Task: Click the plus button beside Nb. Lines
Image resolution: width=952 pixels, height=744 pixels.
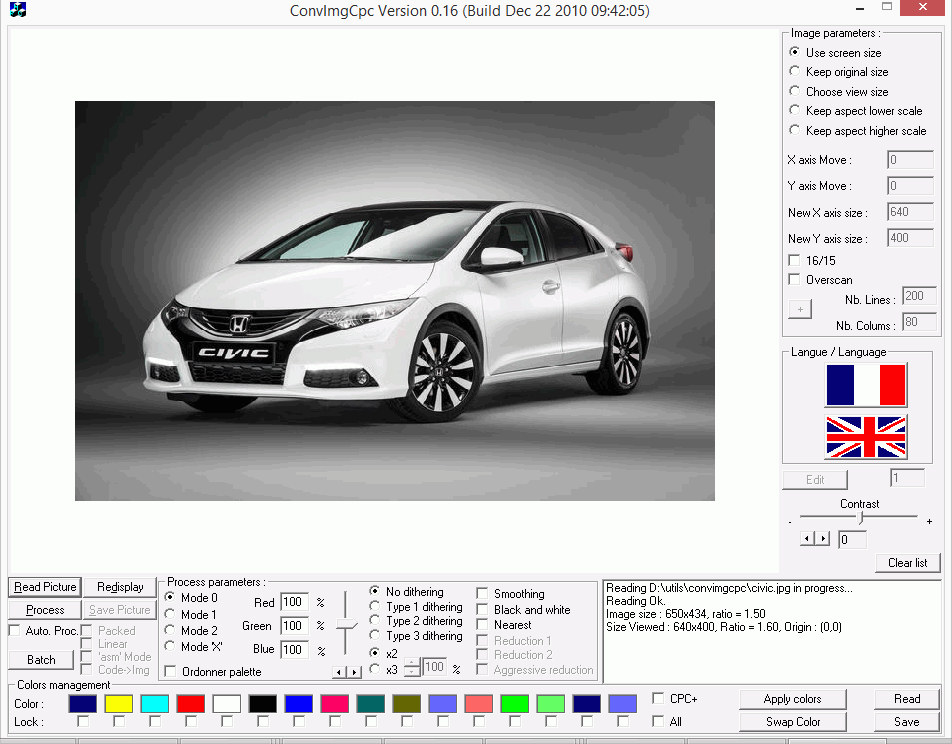Action: (800, 309)
